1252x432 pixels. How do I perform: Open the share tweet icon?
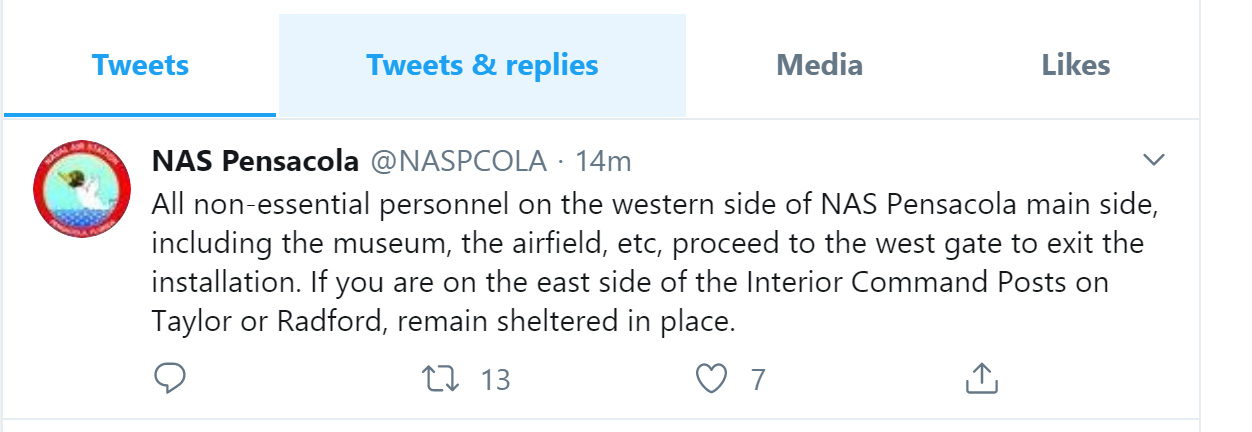tap(981, 379)
